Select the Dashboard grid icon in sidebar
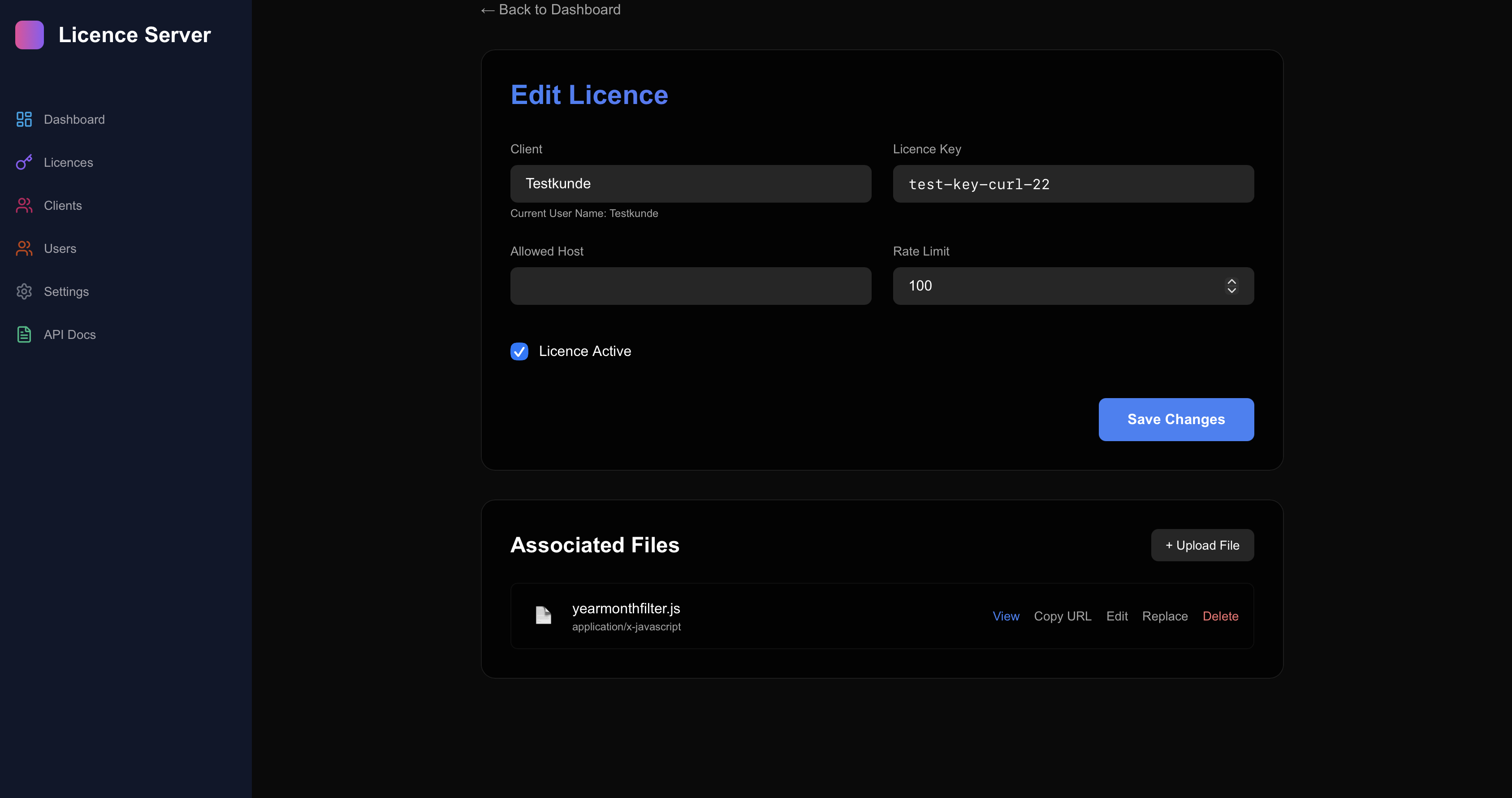 (x=23, y=119)
